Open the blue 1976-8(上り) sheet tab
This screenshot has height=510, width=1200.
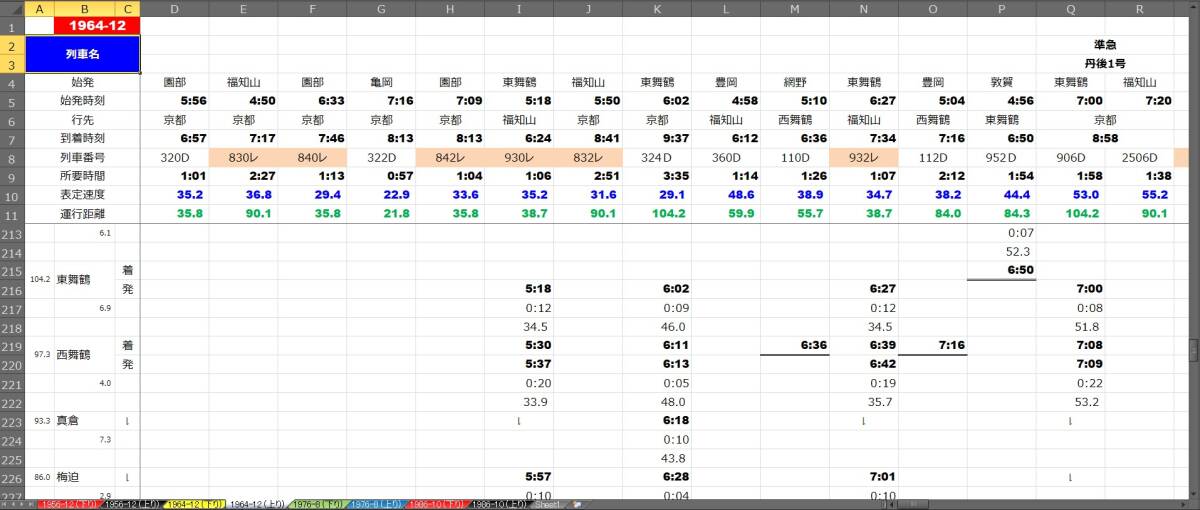[x=376, y=505]
